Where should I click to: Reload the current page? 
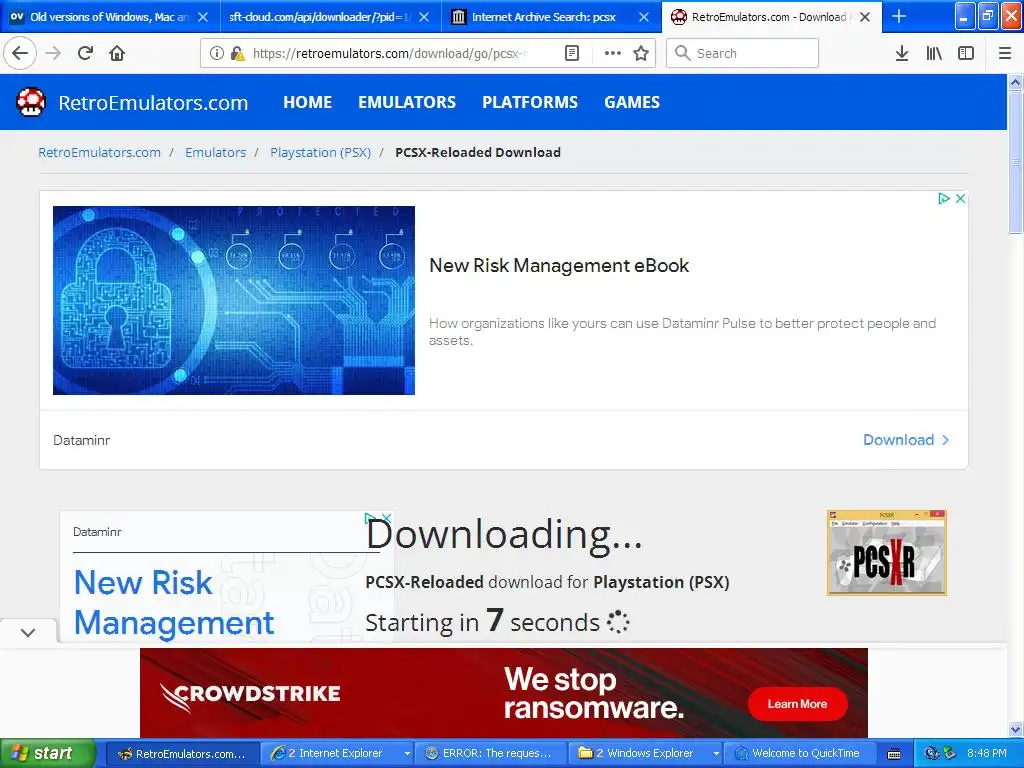[x=86, y=53]
